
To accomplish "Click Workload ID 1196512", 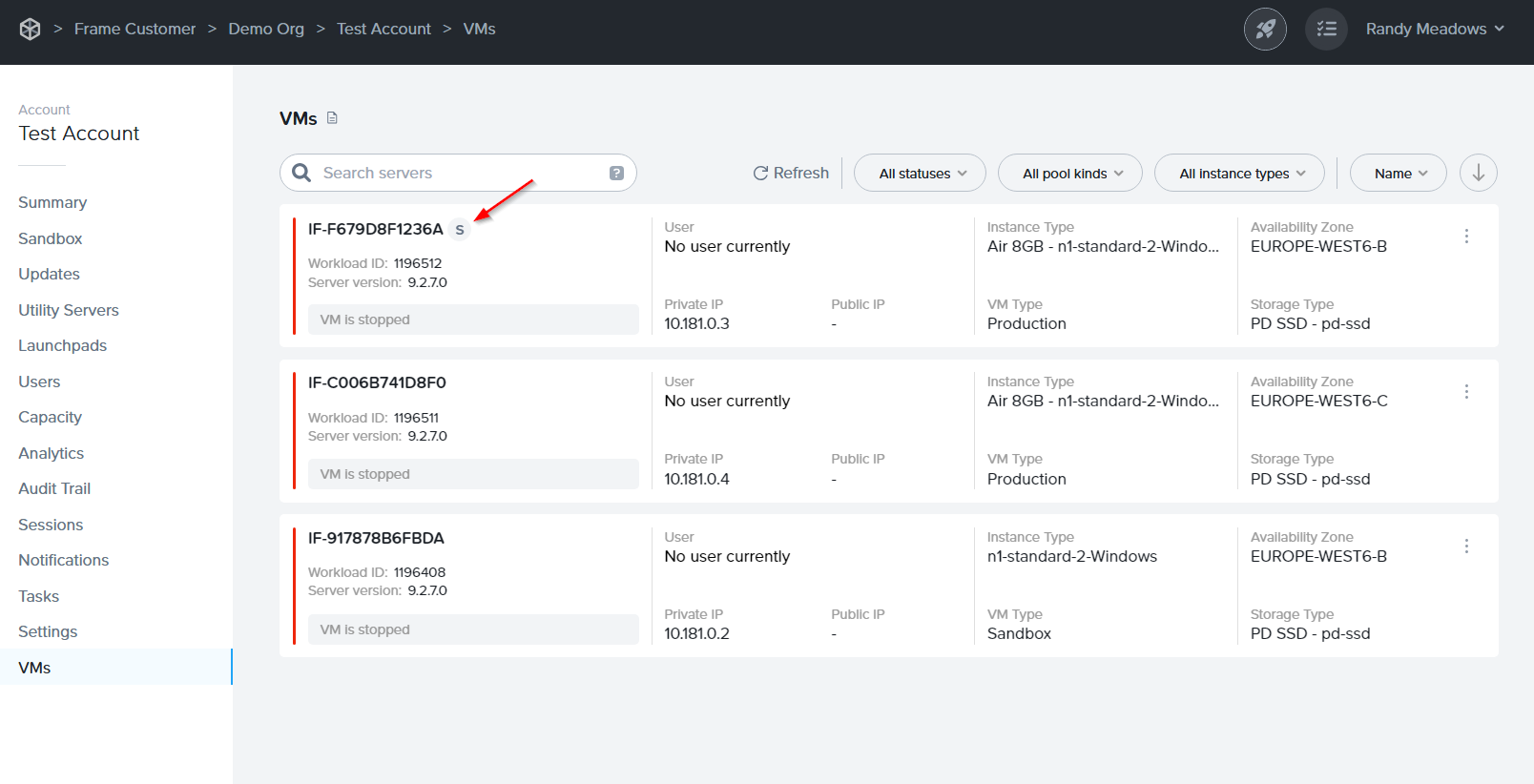I will (418, 263).
